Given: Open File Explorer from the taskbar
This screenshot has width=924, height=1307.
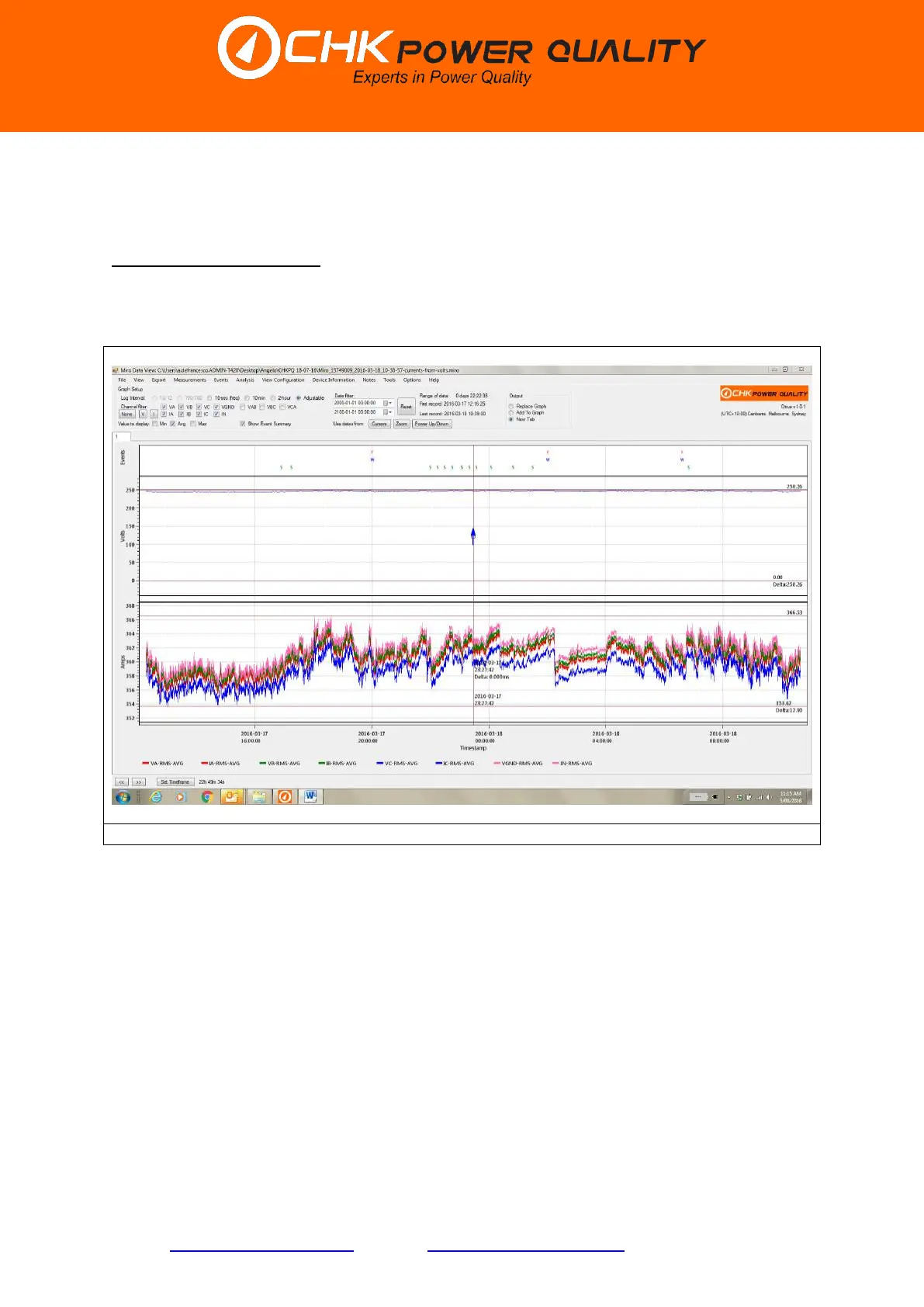Looking at the screenshot, I should [x=258, y=796].
